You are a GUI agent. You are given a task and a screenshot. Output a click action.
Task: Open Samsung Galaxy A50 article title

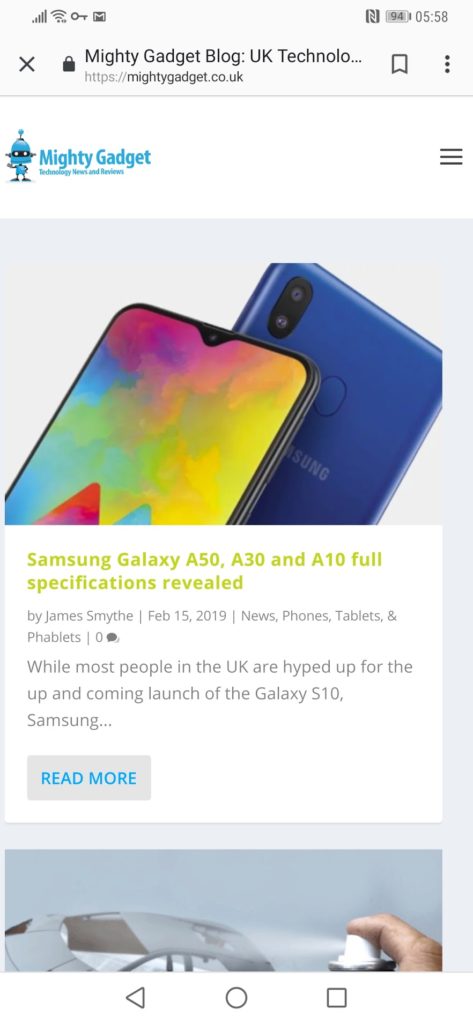coord(204,571)
